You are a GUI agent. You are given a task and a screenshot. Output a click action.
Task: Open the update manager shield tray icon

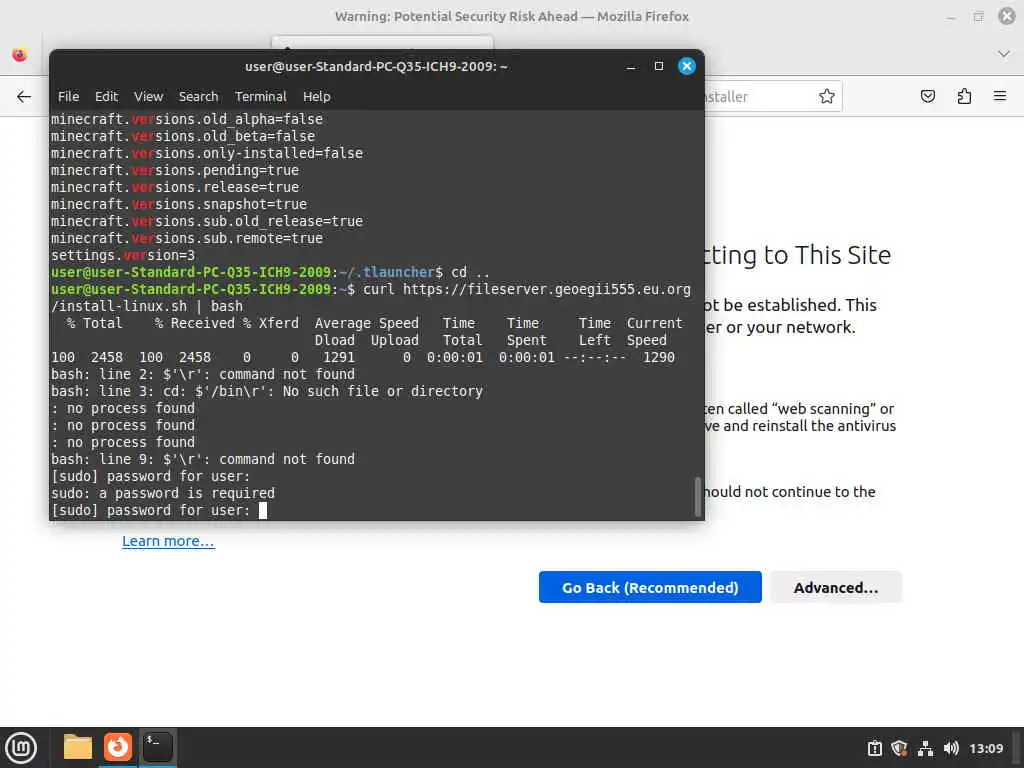point(899,748)
